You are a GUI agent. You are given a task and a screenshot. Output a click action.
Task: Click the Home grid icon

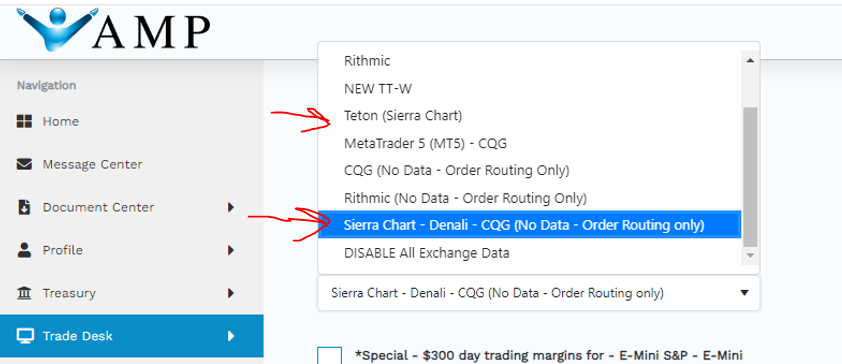point(24,121)
